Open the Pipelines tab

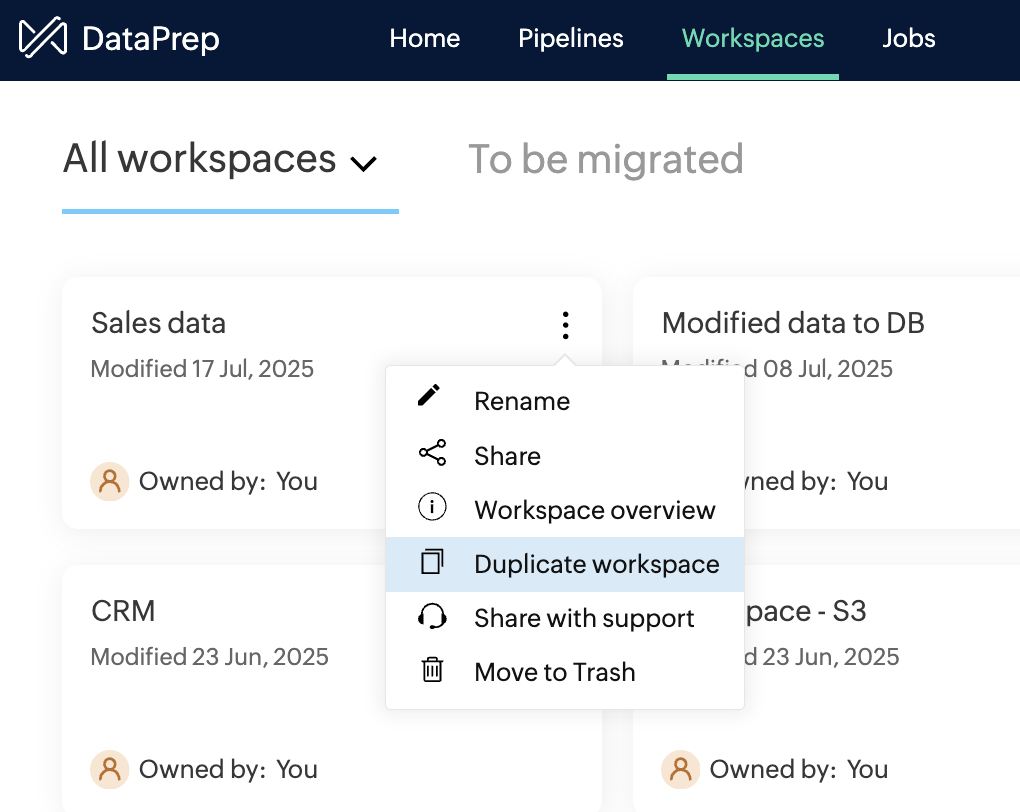[570, 39]
